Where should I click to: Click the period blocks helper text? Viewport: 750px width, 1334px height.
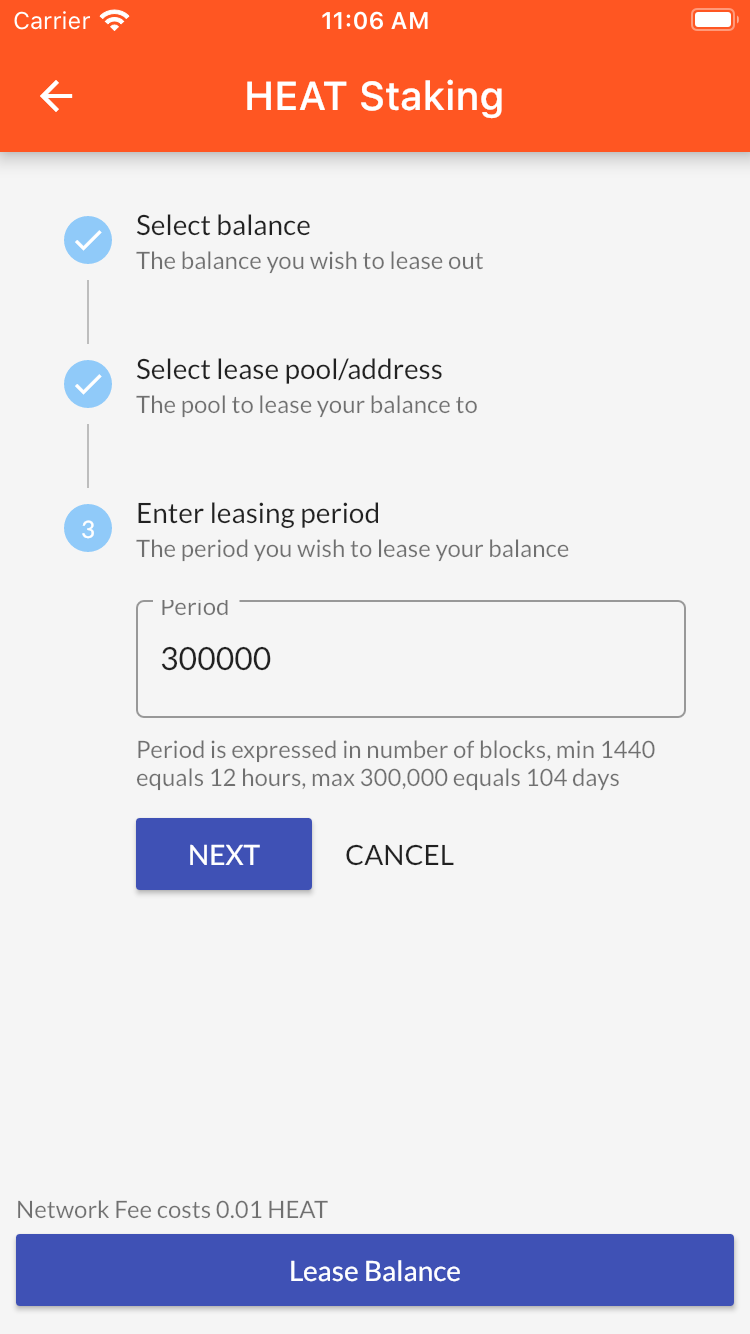click(396, 764)
